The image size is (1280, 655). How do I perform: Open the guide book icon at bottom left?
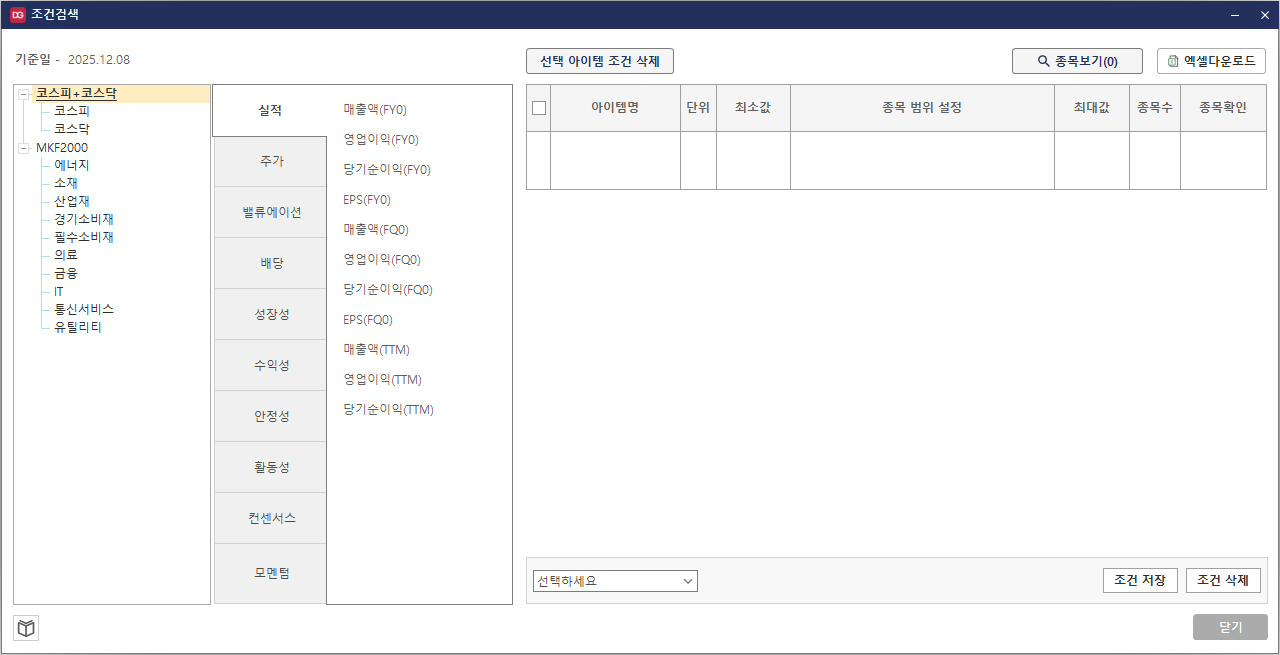pyautogui.click(x=27, y=628)
